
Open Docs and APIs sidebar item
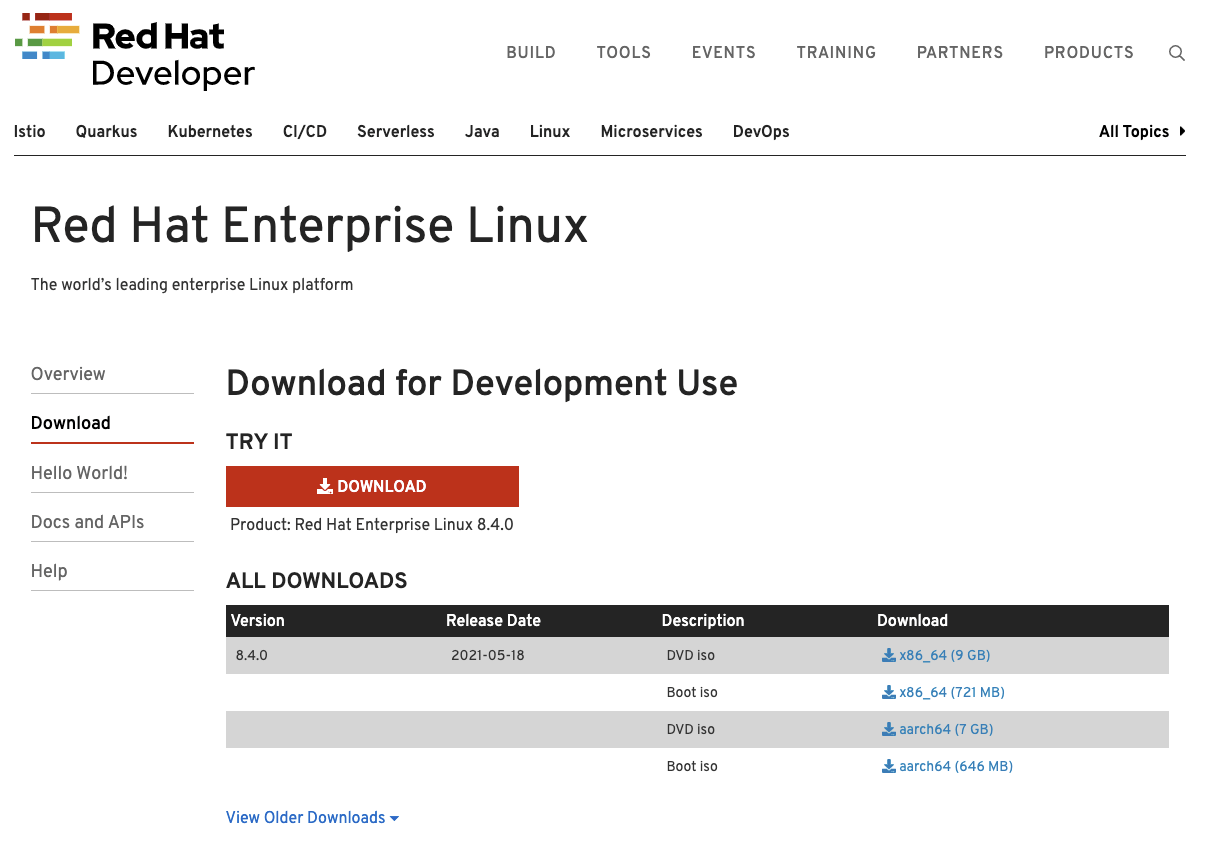point(87,522)
